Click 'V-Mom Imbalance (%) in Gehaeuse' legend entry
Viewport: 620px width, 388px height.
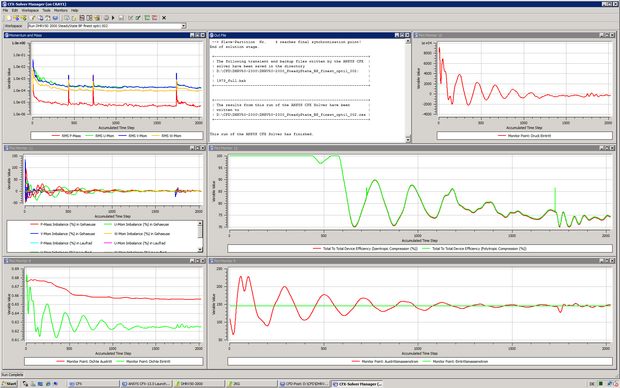click(62, 234)
